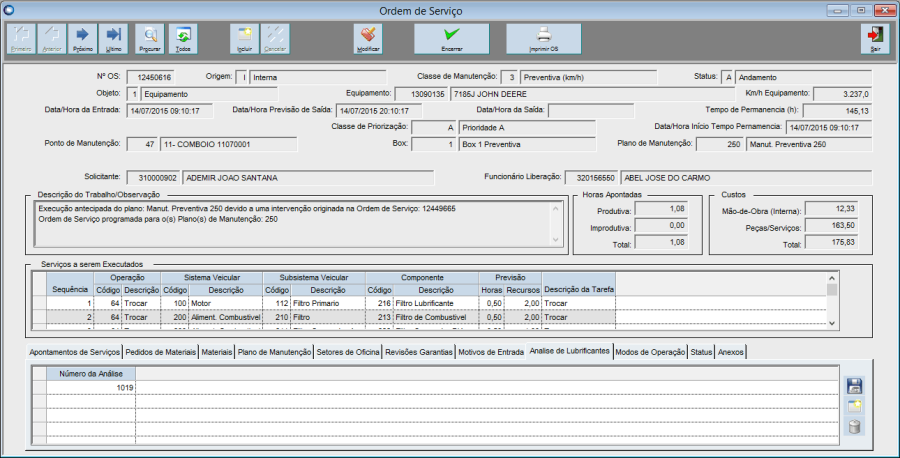Open the Materiais tab
Screen dimensions: 900x458
[x=217, y=352]
